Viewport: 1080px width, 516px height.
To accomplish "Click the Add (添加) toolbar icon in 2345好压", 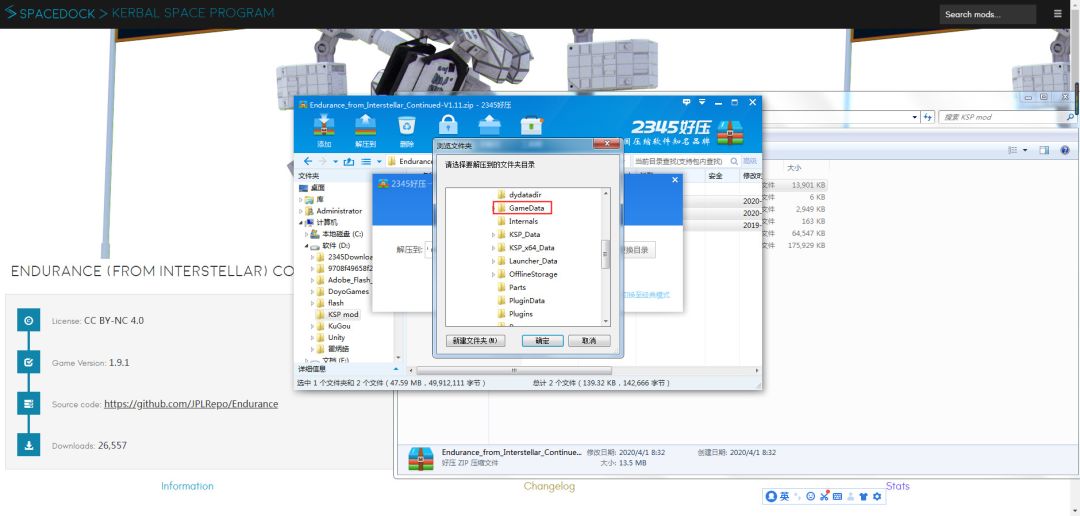I will tap(324, 125).
